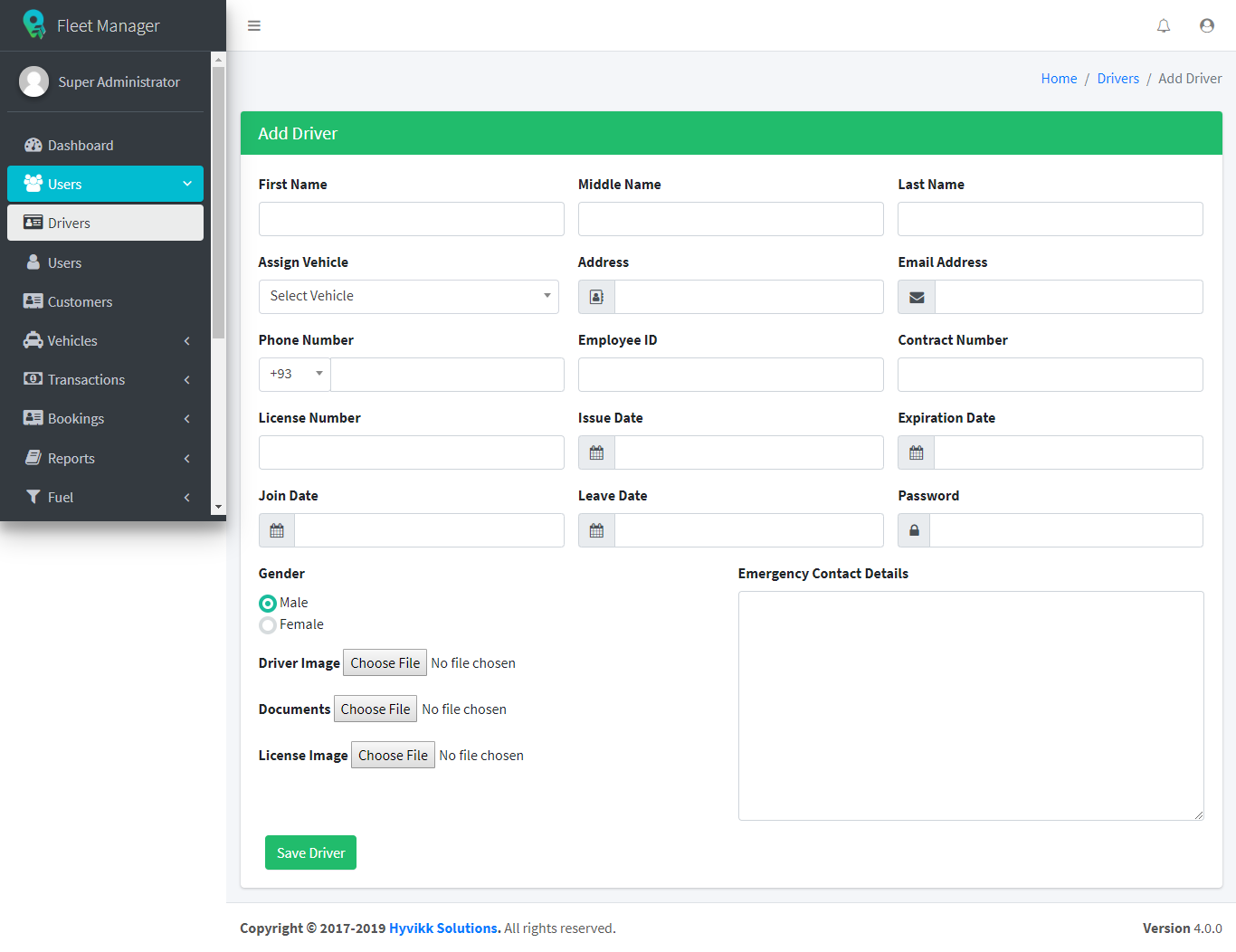Screen dimensions: 1236x952
Task: Click the Bookings card icon
Action: coord(33,418)
